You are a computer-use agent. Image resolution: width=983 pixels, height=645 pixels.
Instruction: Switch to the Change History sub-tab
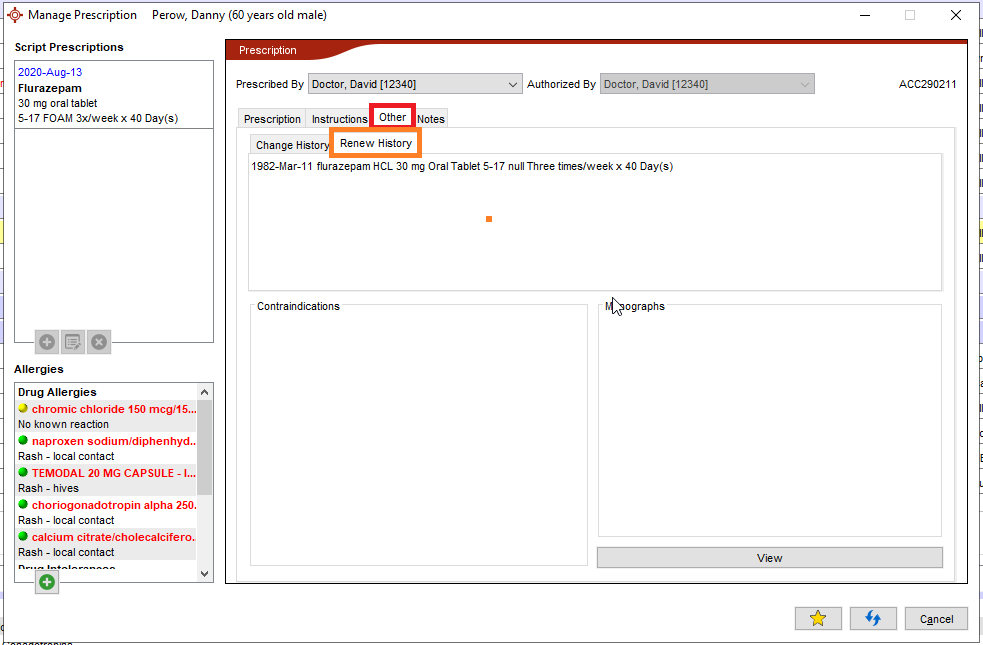click(291, 145)
